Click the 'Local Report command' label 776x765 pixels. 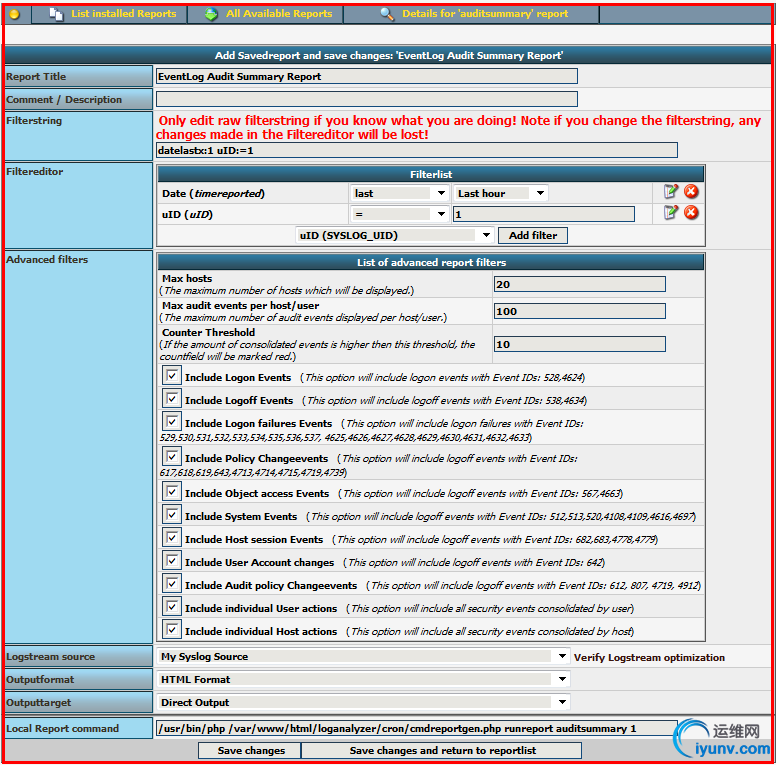[62, 728]
